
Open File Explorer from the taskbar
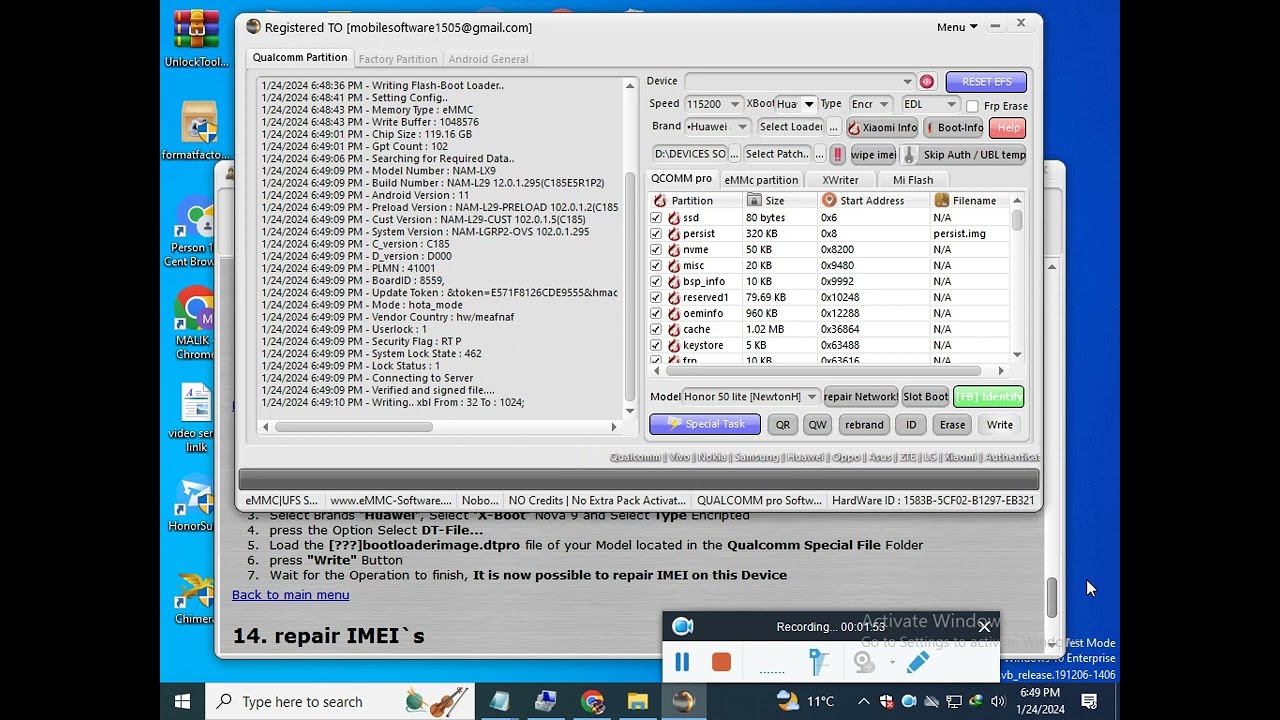(638, 701)
